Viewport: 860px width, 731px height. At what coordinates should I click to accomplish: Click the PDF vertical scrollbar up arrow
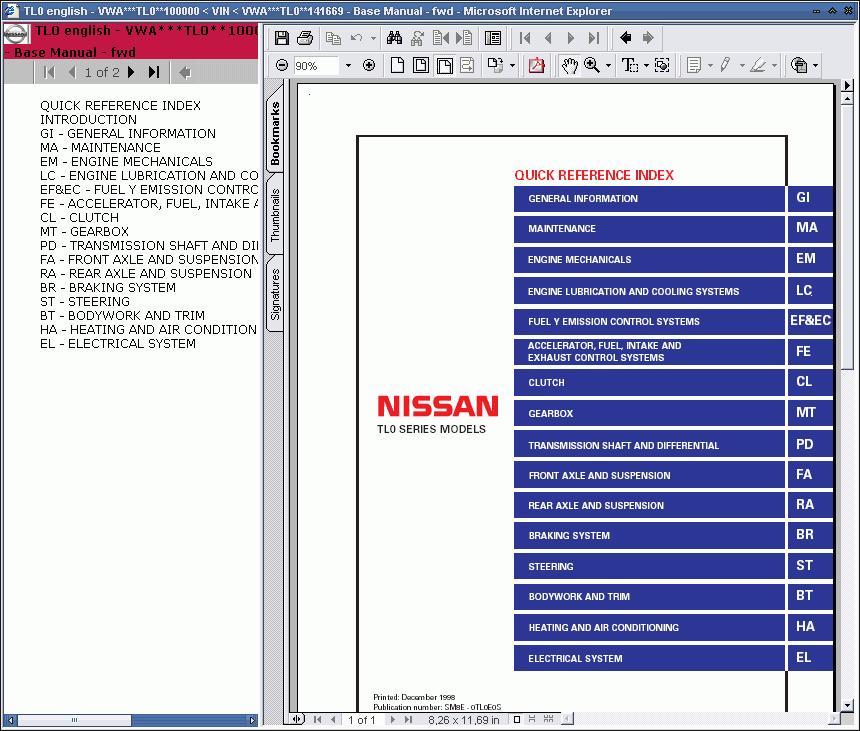point(847,99)
